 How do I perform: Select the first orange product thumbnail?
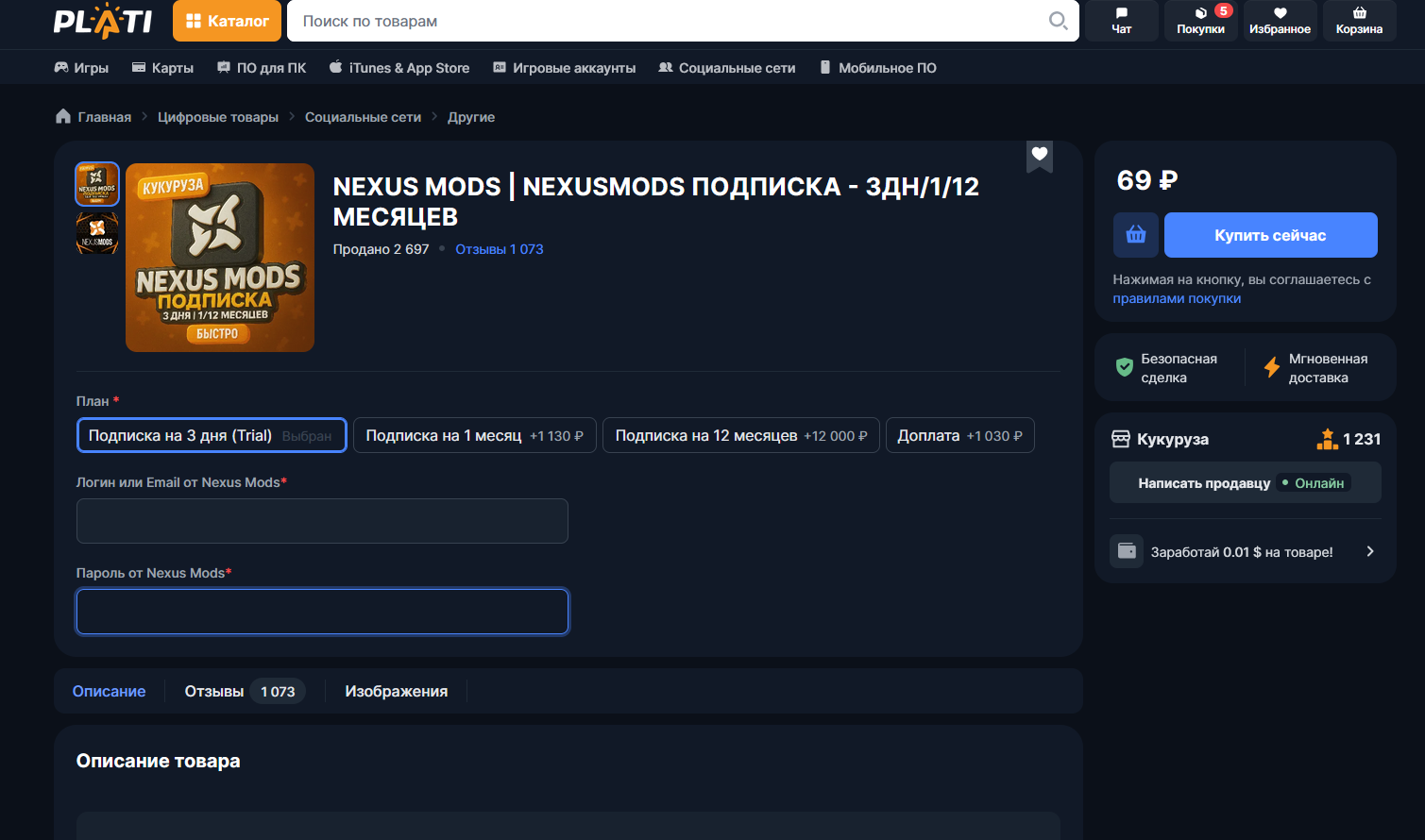point(97,184)
